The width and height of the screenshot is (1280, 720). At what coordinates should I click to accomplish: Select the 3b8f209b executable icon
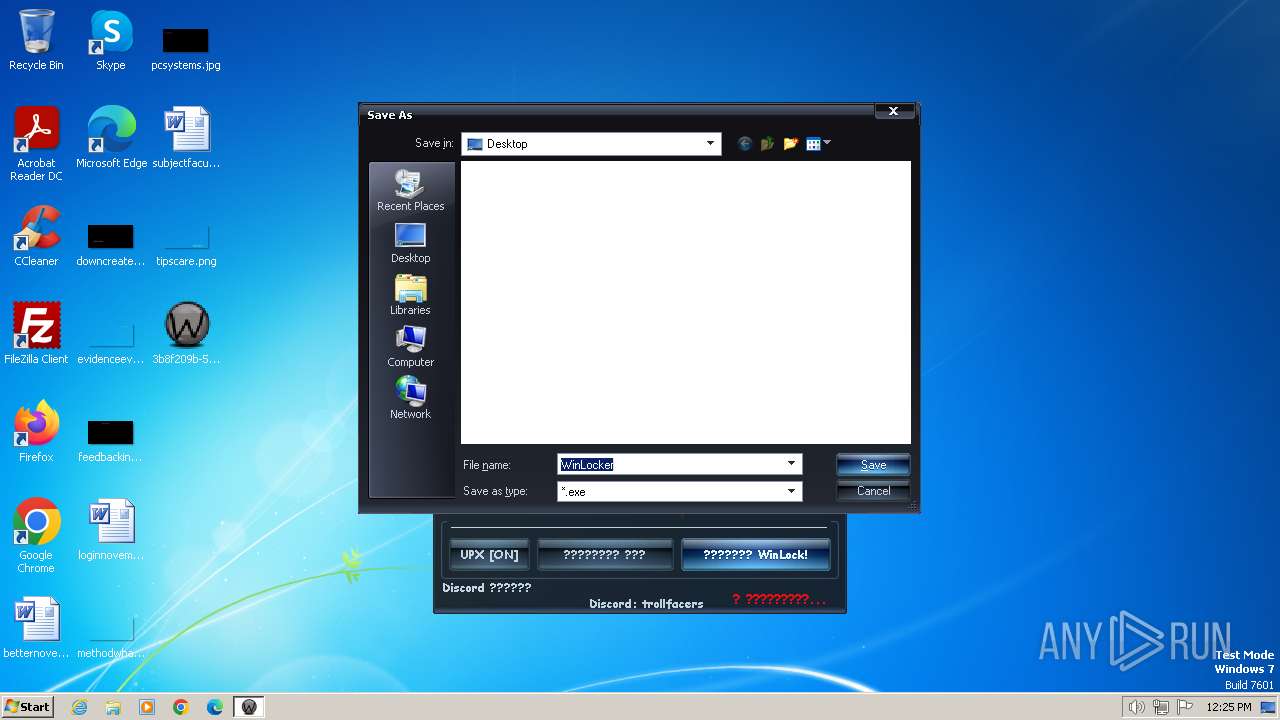(x=186, y=334)
